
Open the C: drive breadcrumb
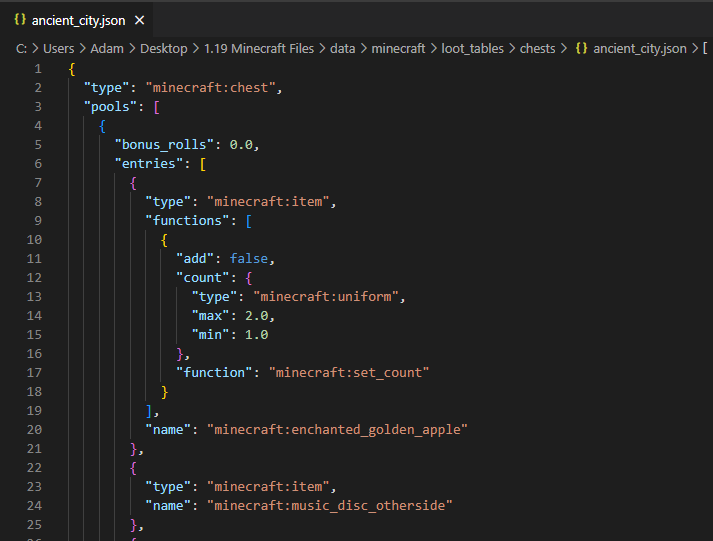(20, 48)
